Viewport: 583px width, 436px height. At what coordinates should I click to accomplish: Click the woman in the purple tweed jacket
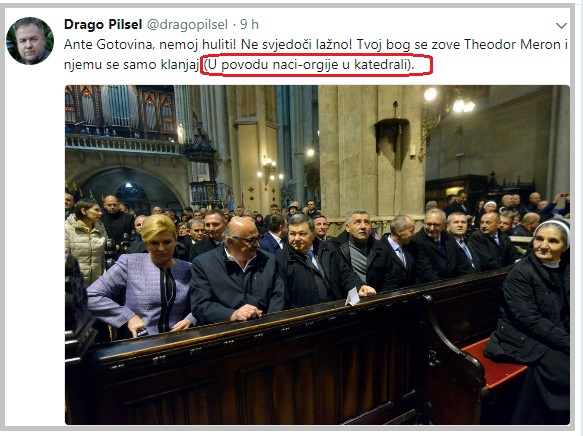coord(144,277)
